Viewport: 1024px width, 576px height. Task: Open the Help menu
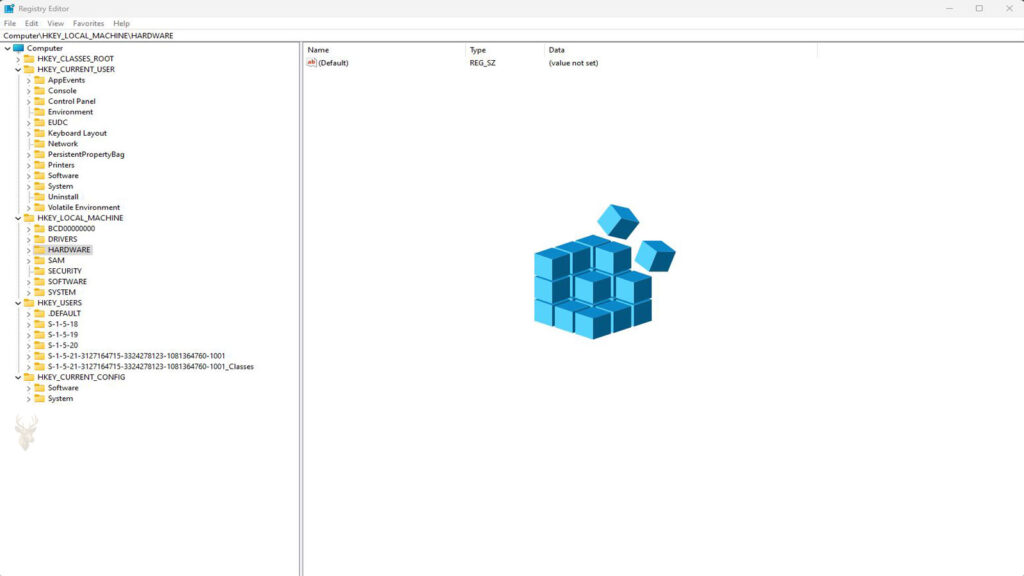(121, 24)
